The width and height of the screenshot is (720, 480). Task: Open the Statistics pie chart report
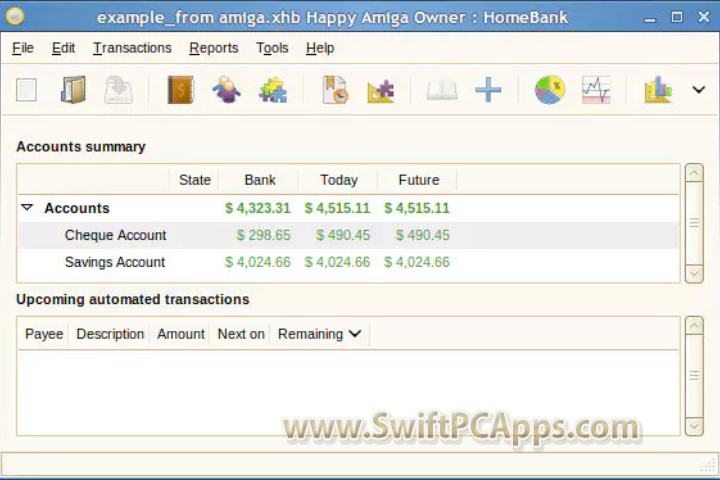click(x=550, y=90)
